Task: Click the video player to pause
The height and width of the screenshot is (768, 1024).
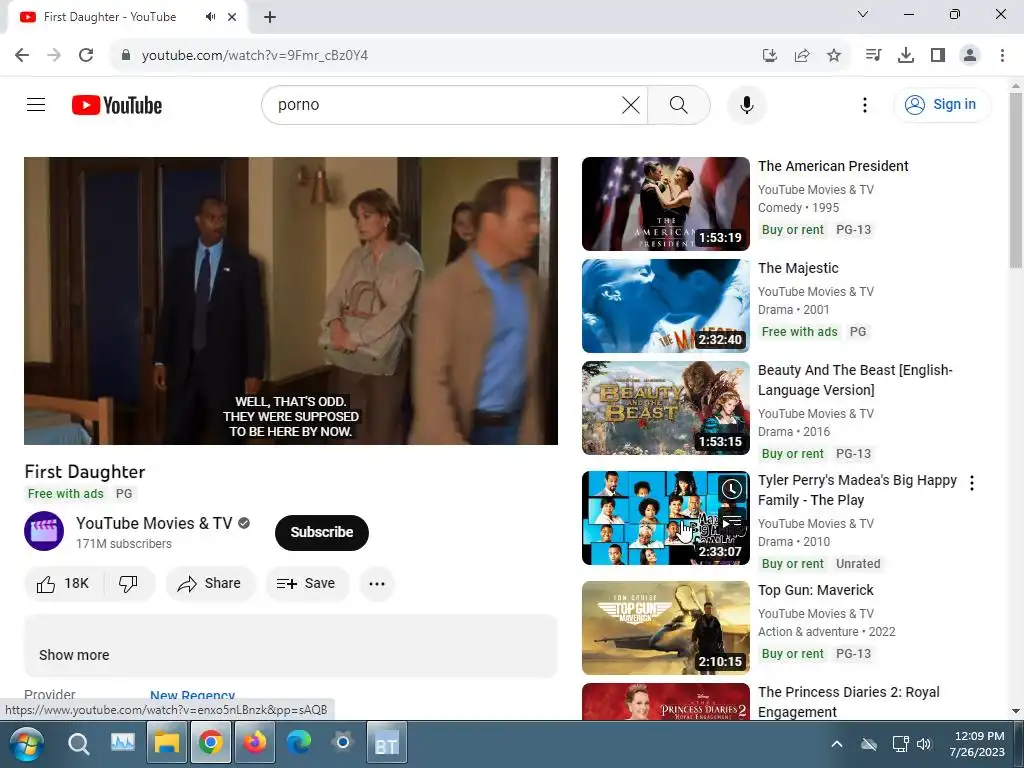Action: tap(291, 300)
